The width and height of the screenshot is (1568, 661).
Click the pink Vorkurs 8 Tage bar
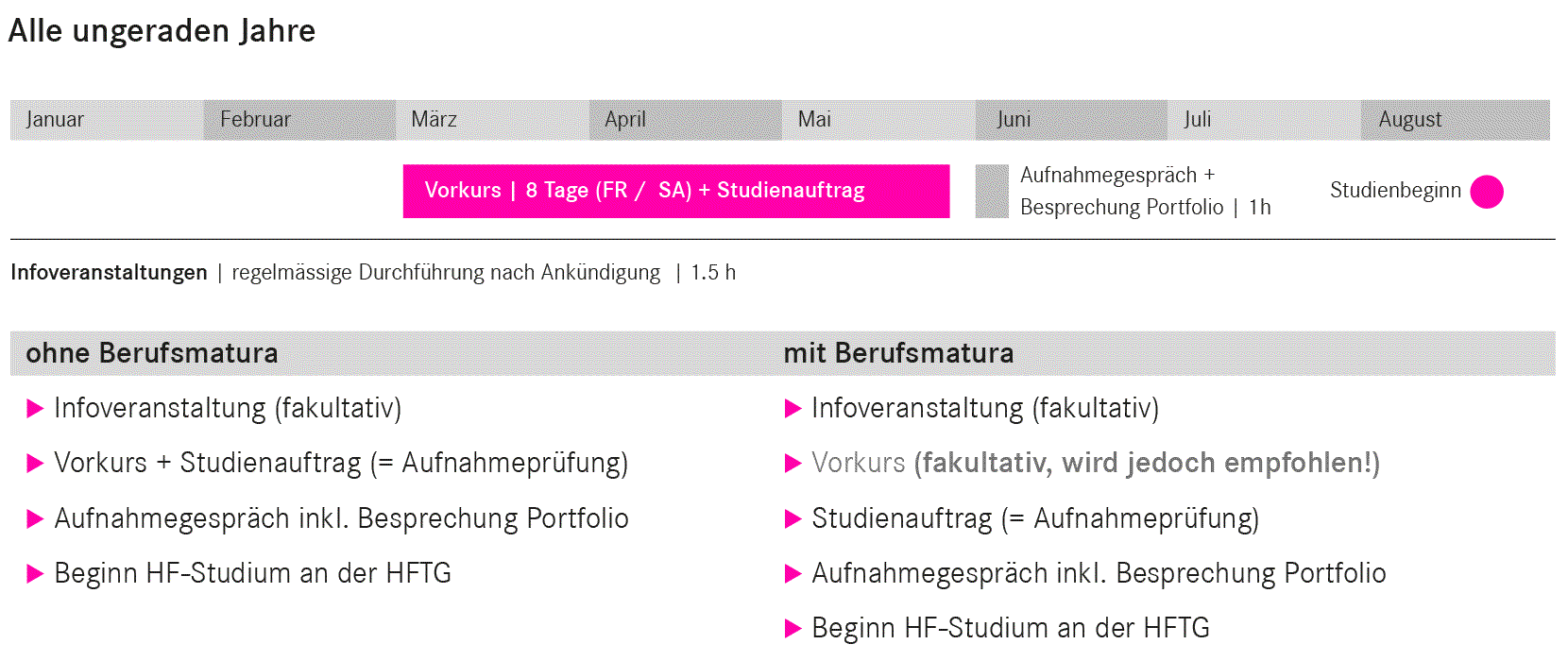(x=675, y=192)
